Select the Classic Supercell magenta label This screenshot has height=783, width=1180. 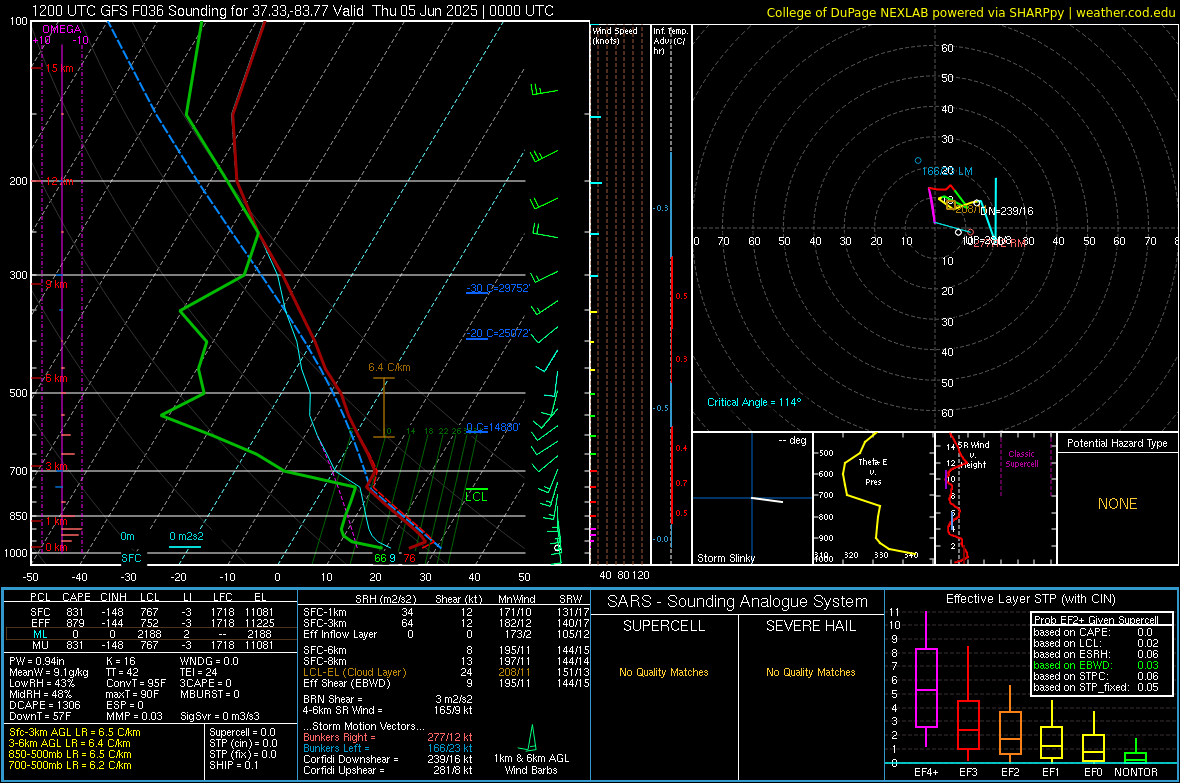click(x=1022, y=459)
